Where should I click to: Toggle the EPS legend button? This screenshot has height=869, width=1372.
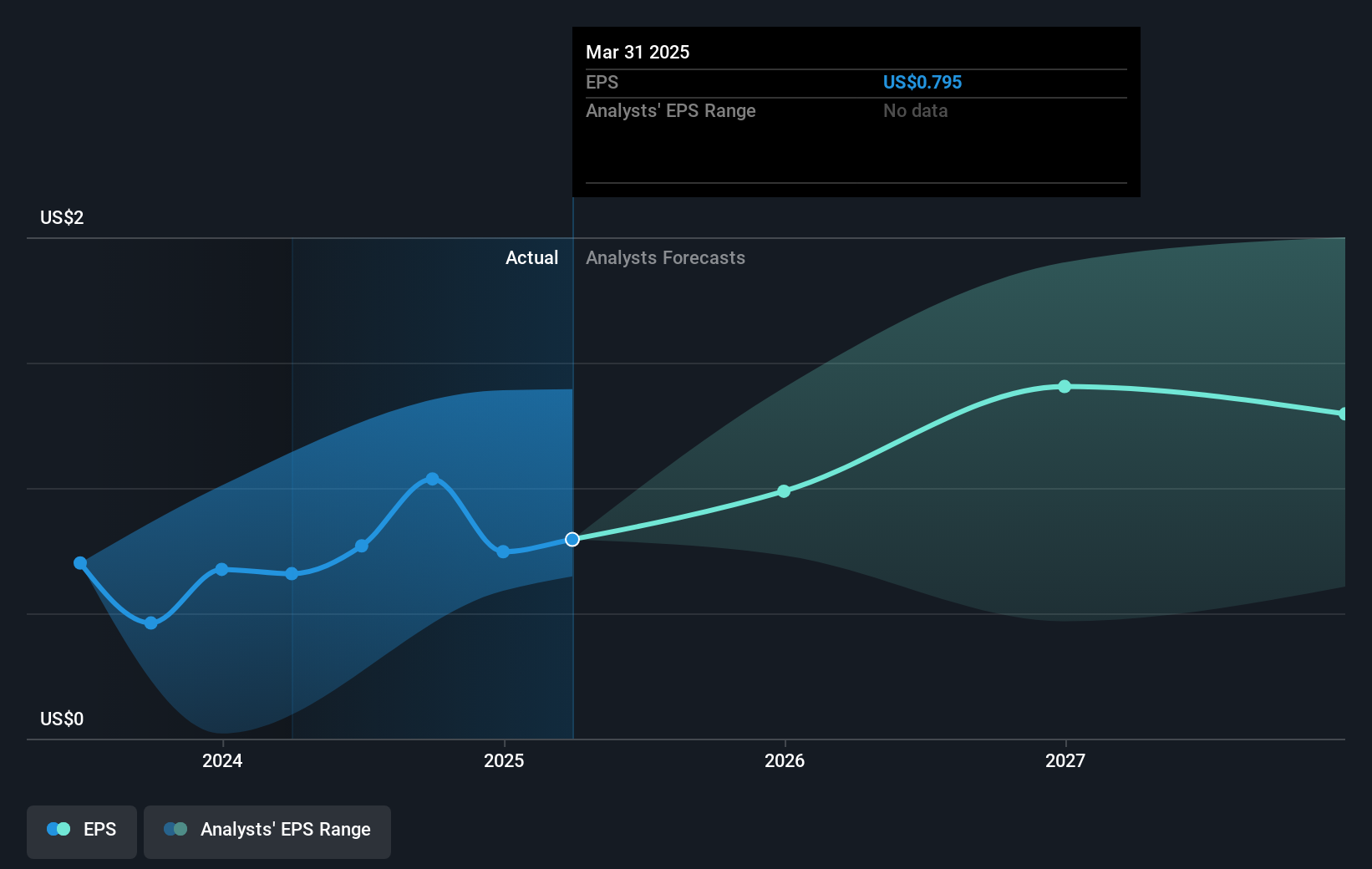click(x=82, y=831)
